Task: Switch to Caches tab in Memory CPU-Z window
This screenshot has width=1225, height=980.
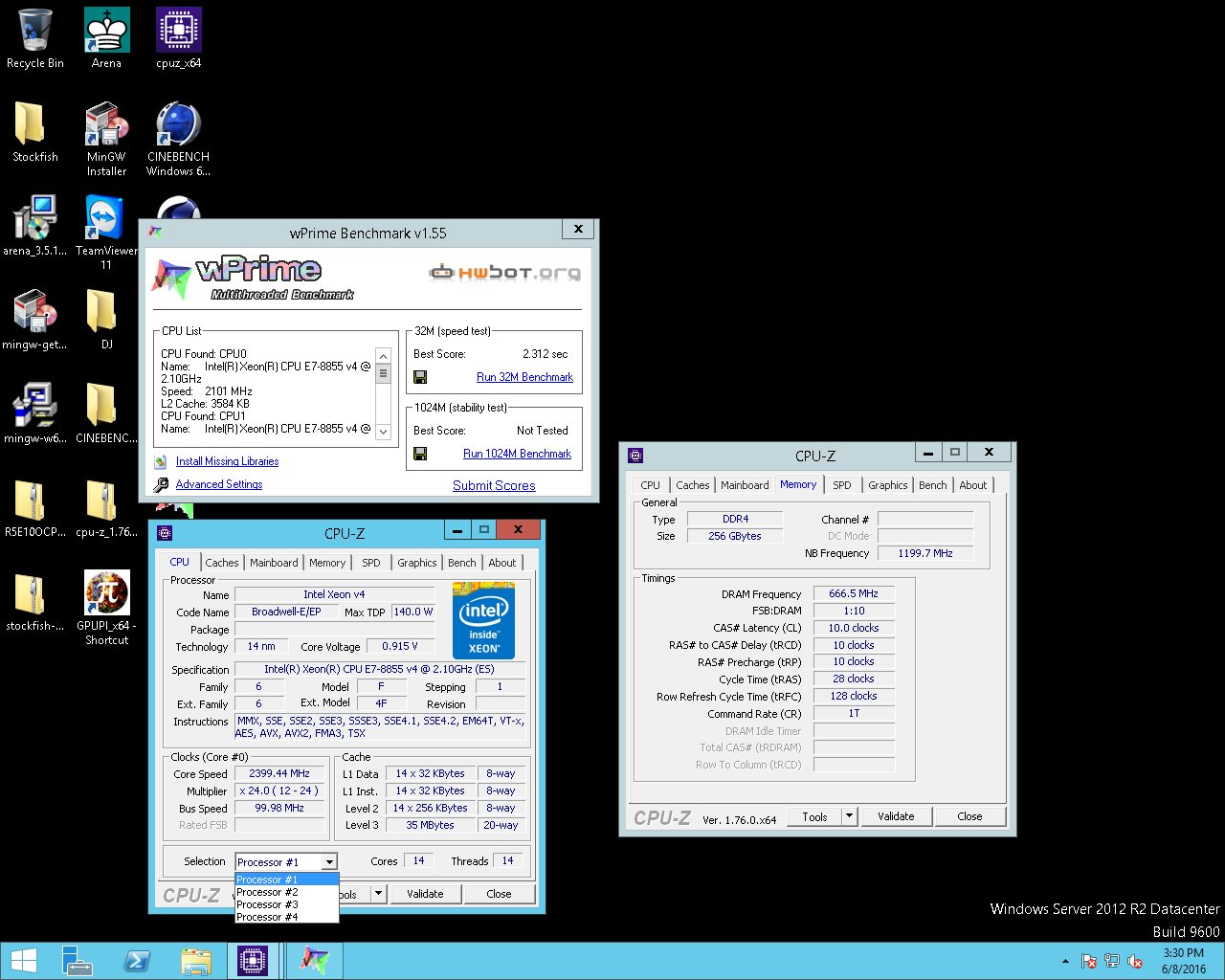Action: click(692, 485)
